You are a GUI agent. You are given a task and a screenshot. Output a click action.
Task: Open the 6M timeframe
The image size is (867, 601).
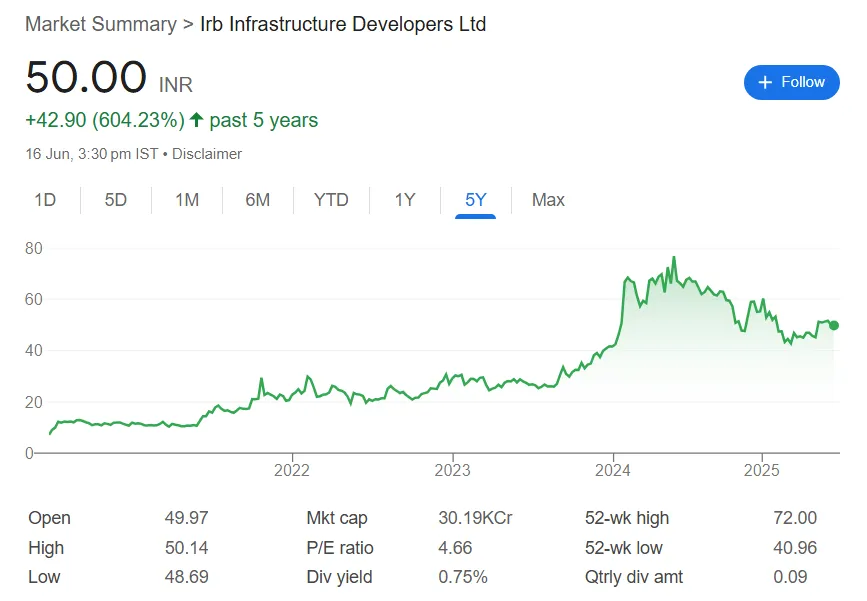point(257,200)
